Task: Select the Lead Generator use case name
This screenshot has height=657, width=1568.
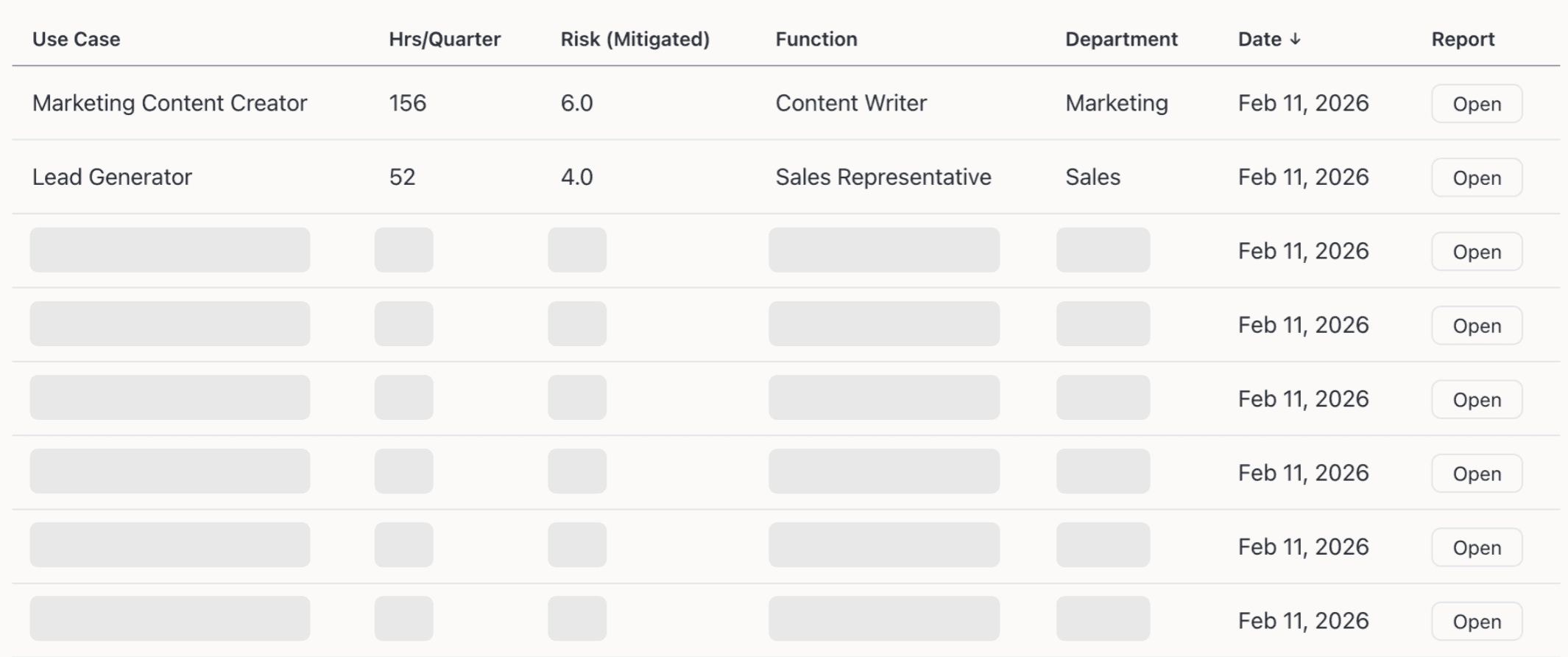Action: pos(112,177)
